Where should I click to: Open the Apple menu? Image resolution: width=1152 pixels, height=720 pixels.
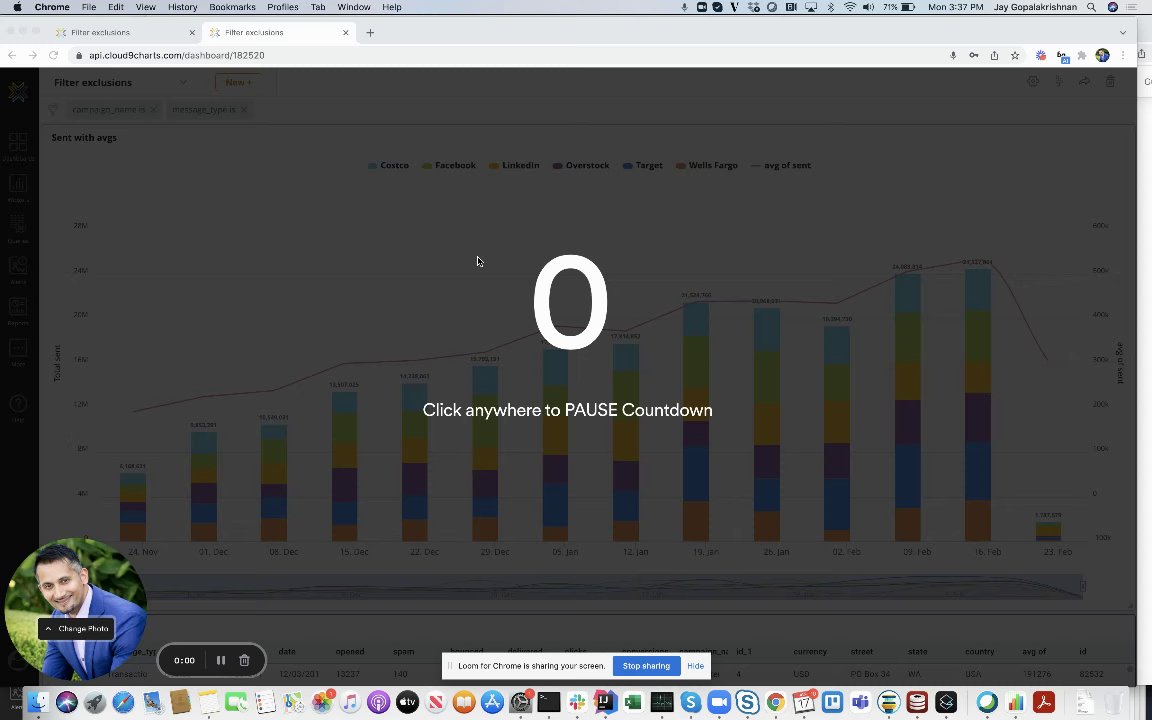click(17, 7)
